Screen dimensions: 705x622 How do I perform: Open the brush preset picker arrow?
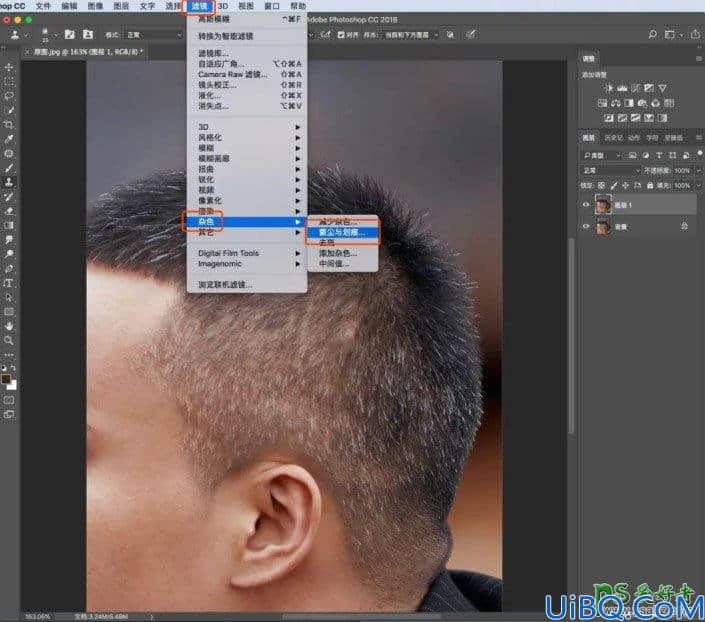coord(56,35)
